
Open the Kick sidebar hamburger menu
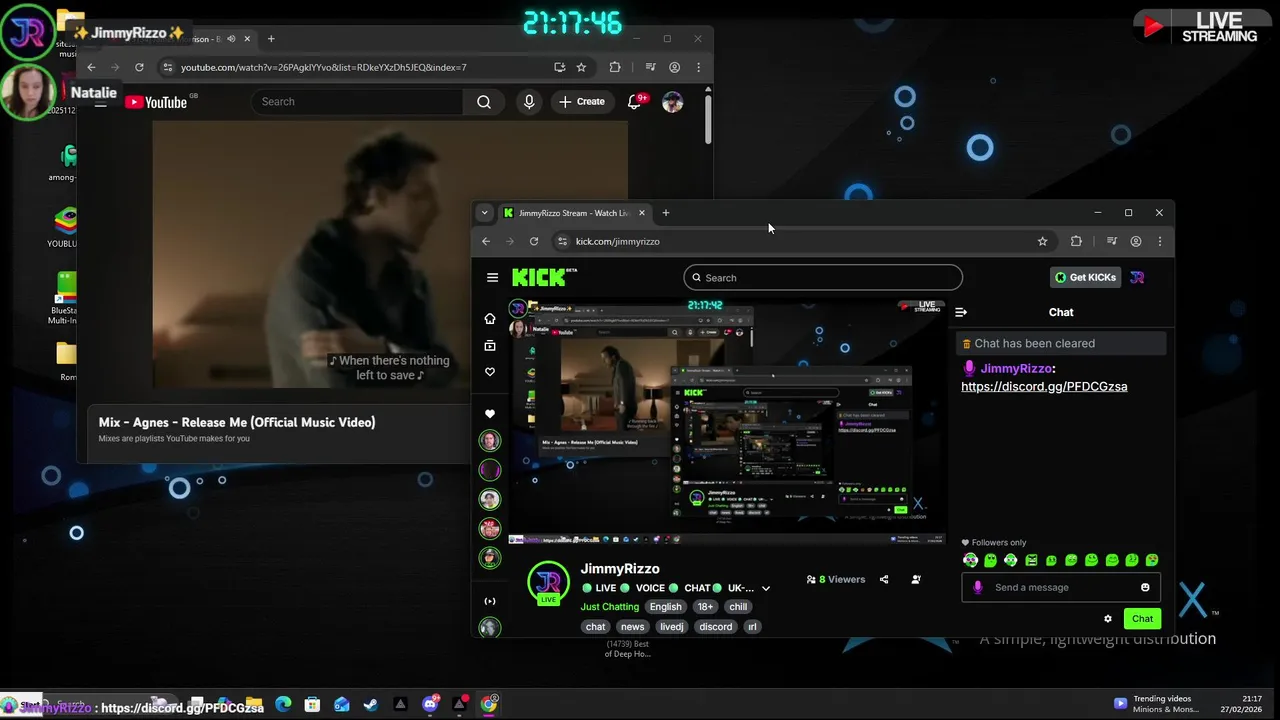pyautogui.click(x=492, y=278)
